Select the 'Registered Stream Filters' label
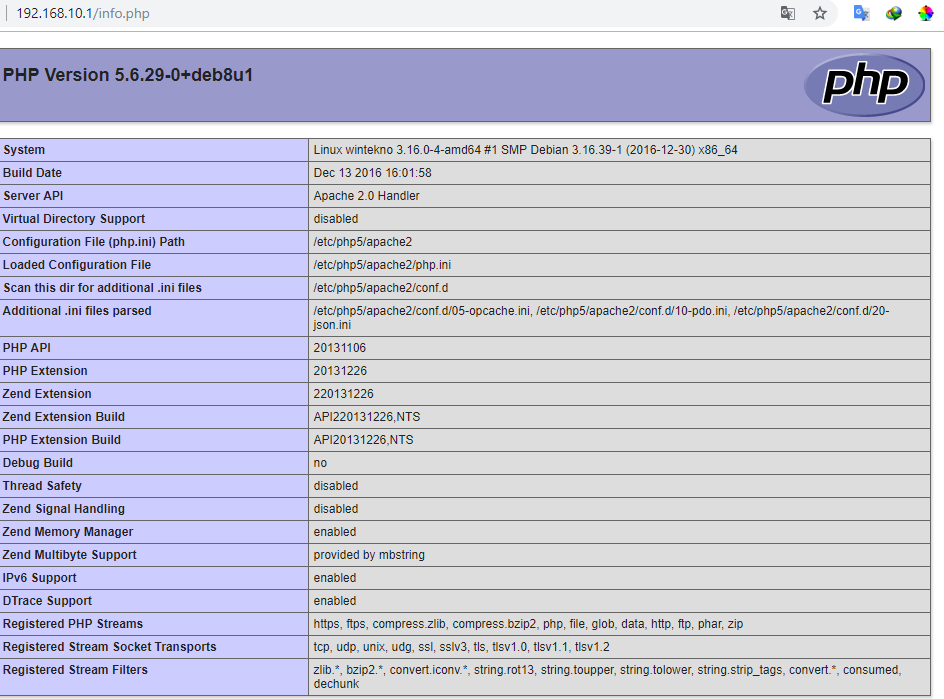 (75, 669)
